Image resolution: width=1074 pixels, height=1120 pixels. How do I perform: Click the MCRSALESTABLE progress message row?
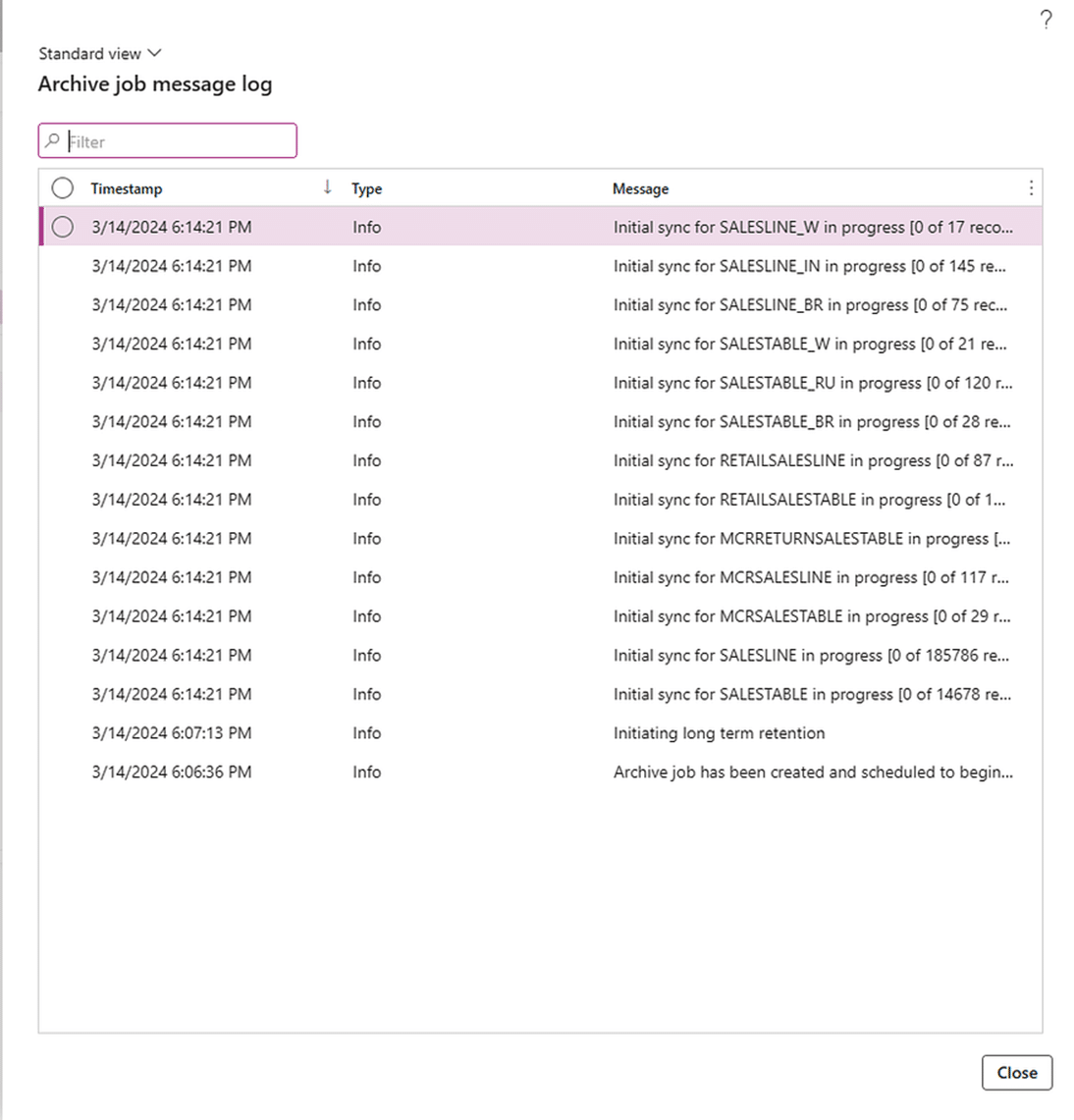point(811,616)
